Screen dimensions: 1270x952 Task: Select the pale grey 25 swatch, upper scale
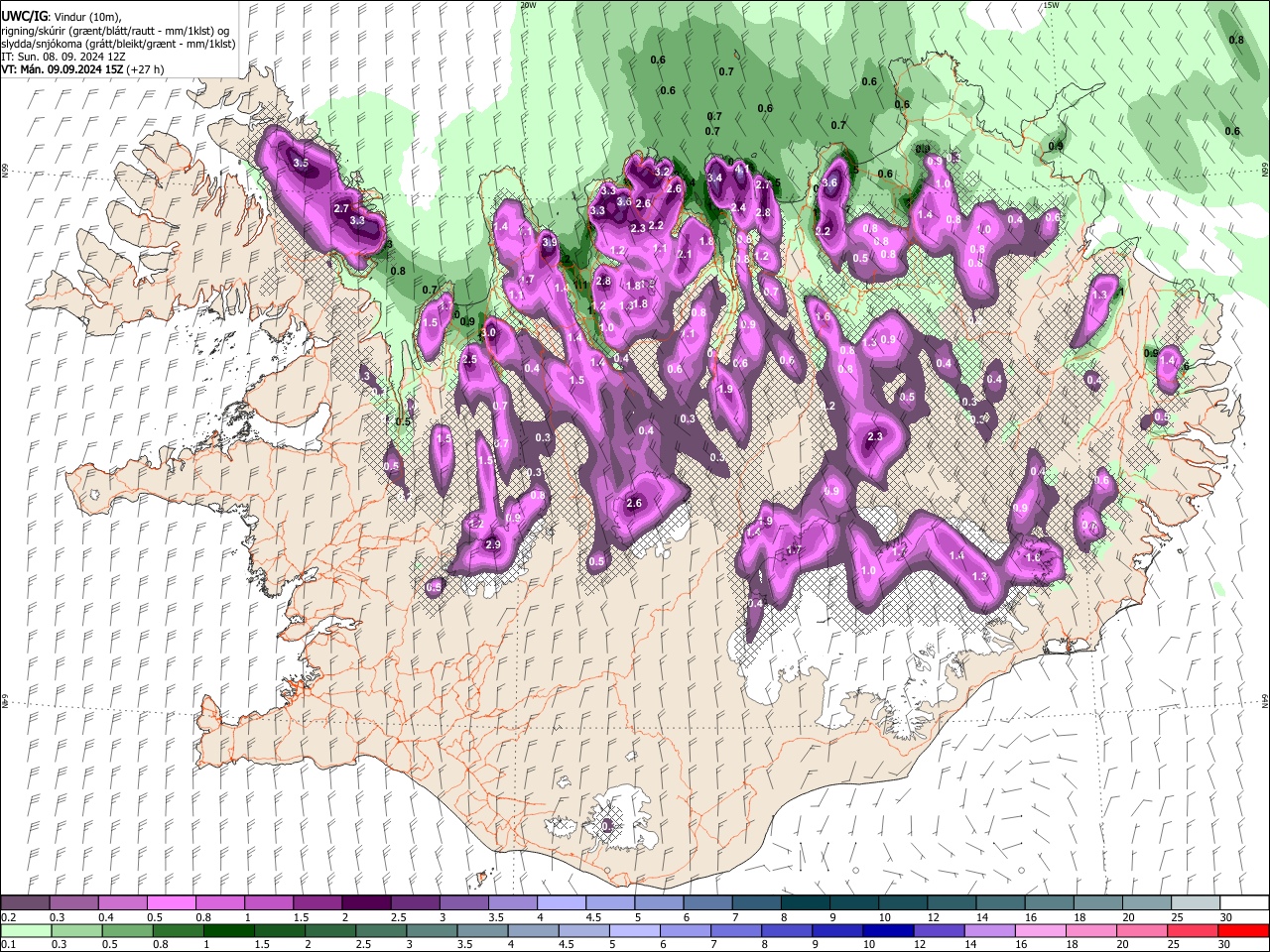click(1195, 903)
